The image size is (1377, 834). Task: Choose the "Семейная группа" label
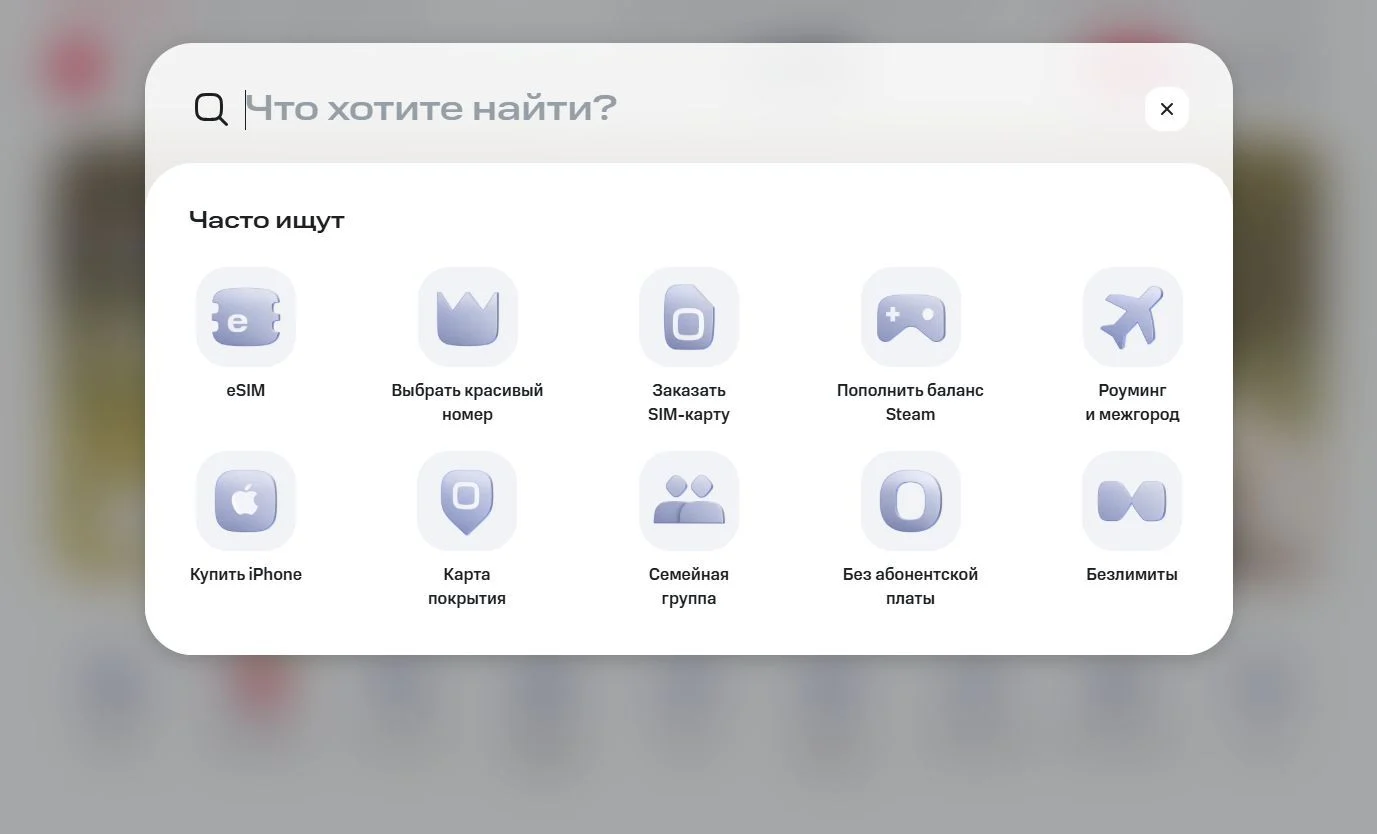pyautogui.click(x=689, y=586)
